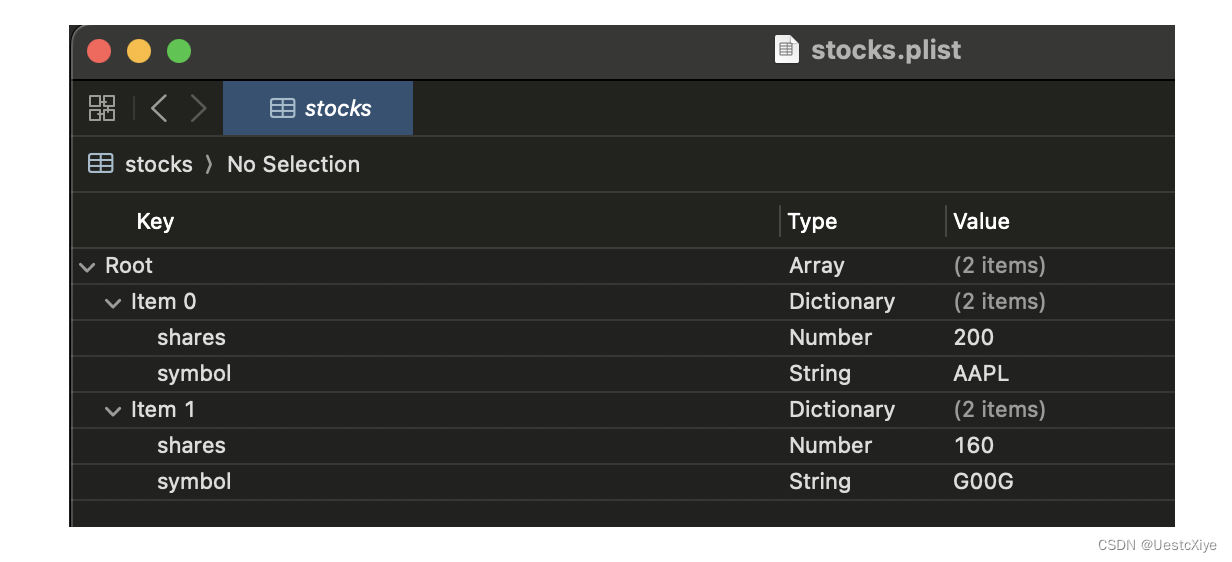
Task: Go forward with the right chevron
Action: (198, 108)
